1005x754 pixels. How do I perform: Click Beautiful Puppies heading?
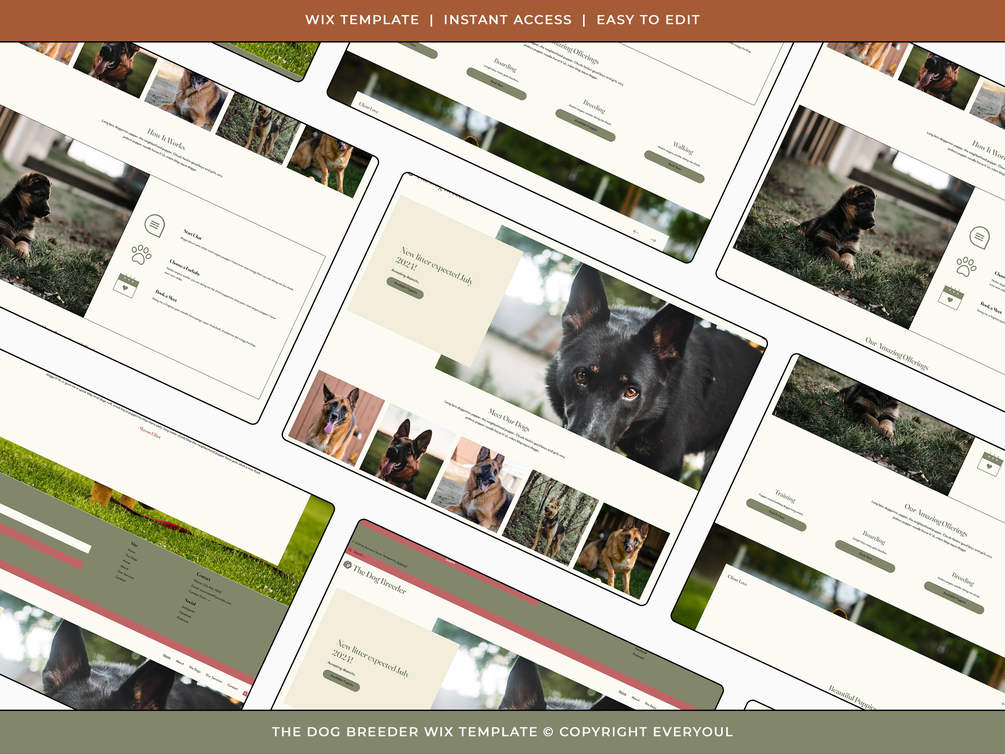pos(851,698)
